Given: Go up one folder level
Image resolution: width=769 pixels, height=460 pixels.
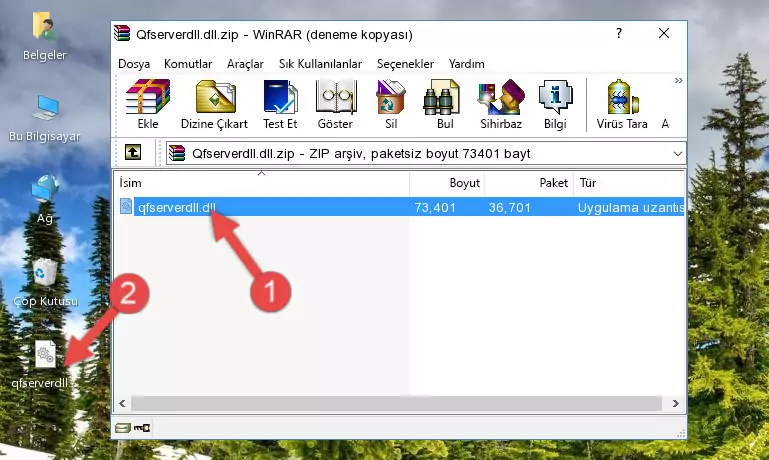Looking at the screenshot, I should (133, 153).
